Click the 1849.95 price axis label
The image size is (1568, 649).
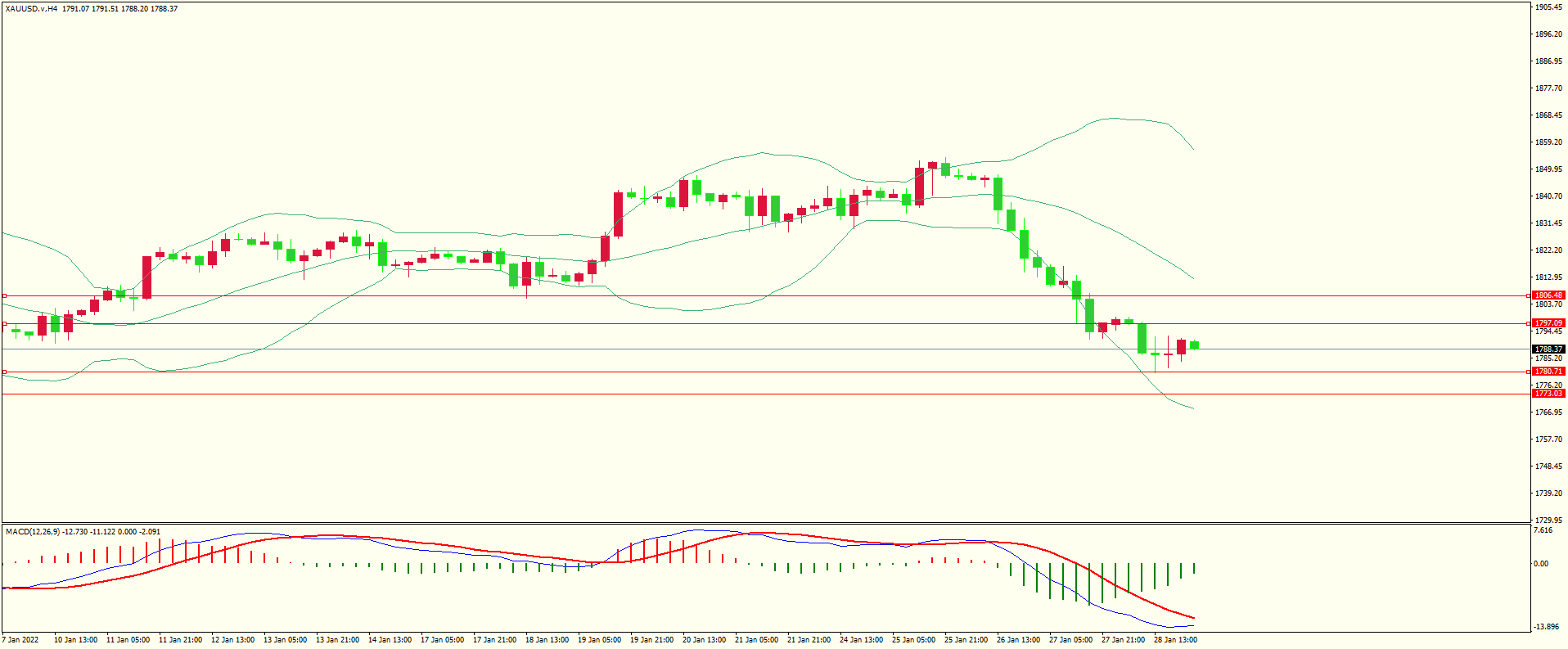point(1549,169)
